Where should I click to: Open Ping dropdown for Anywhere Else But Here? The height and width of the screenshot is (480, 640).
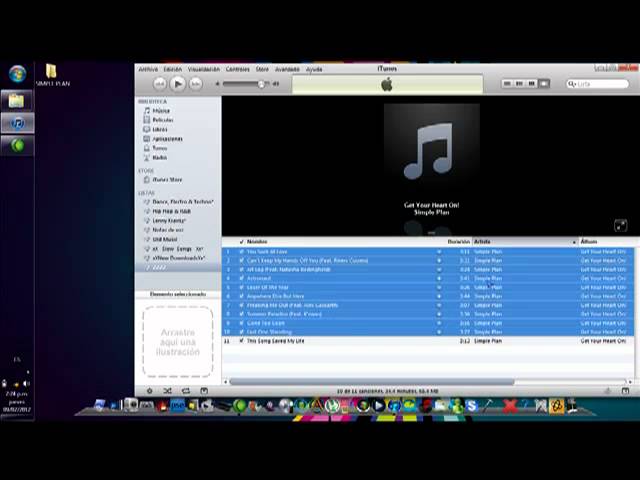pos(439,296)
